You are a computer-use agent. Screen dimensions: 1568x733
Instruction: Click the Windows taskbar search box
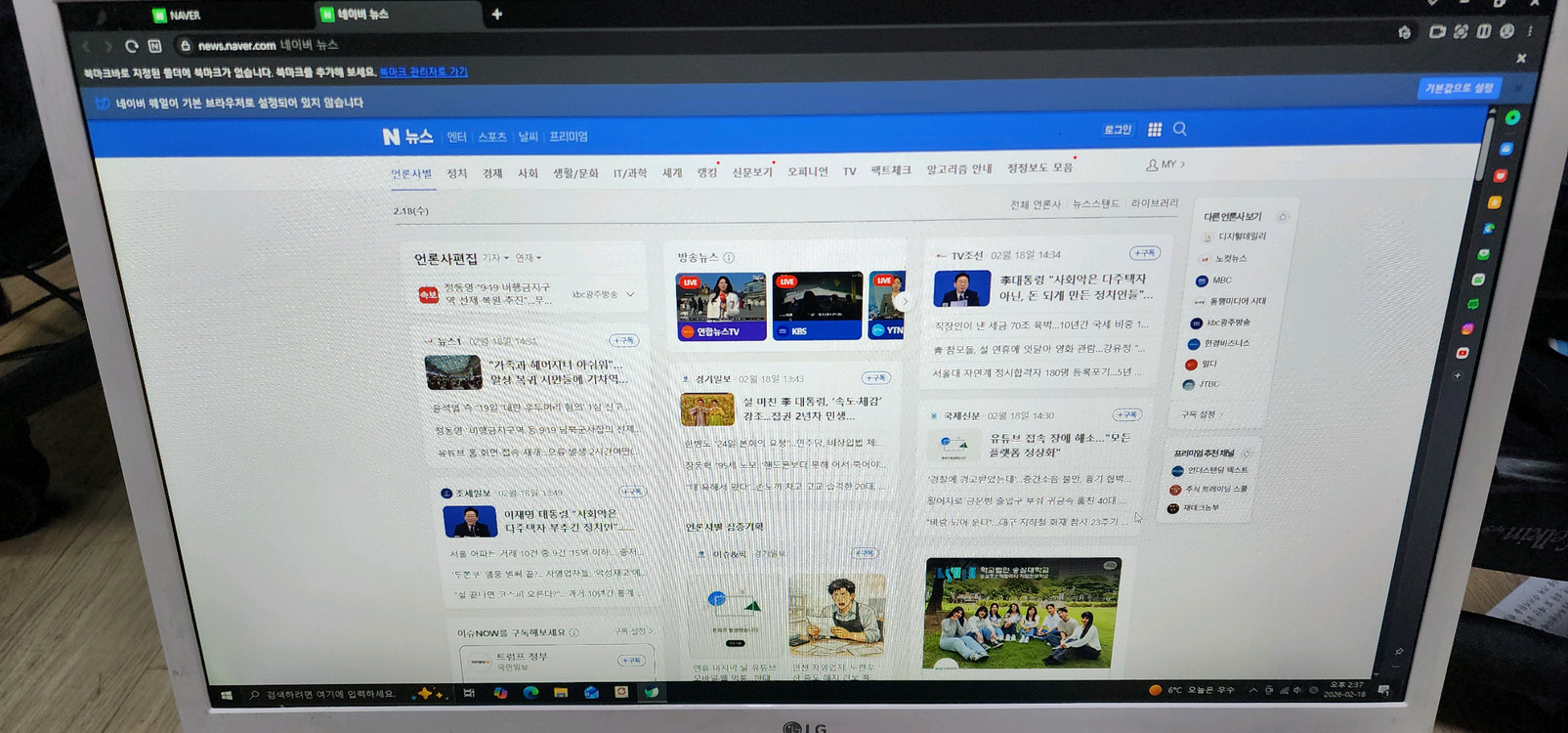326,694
